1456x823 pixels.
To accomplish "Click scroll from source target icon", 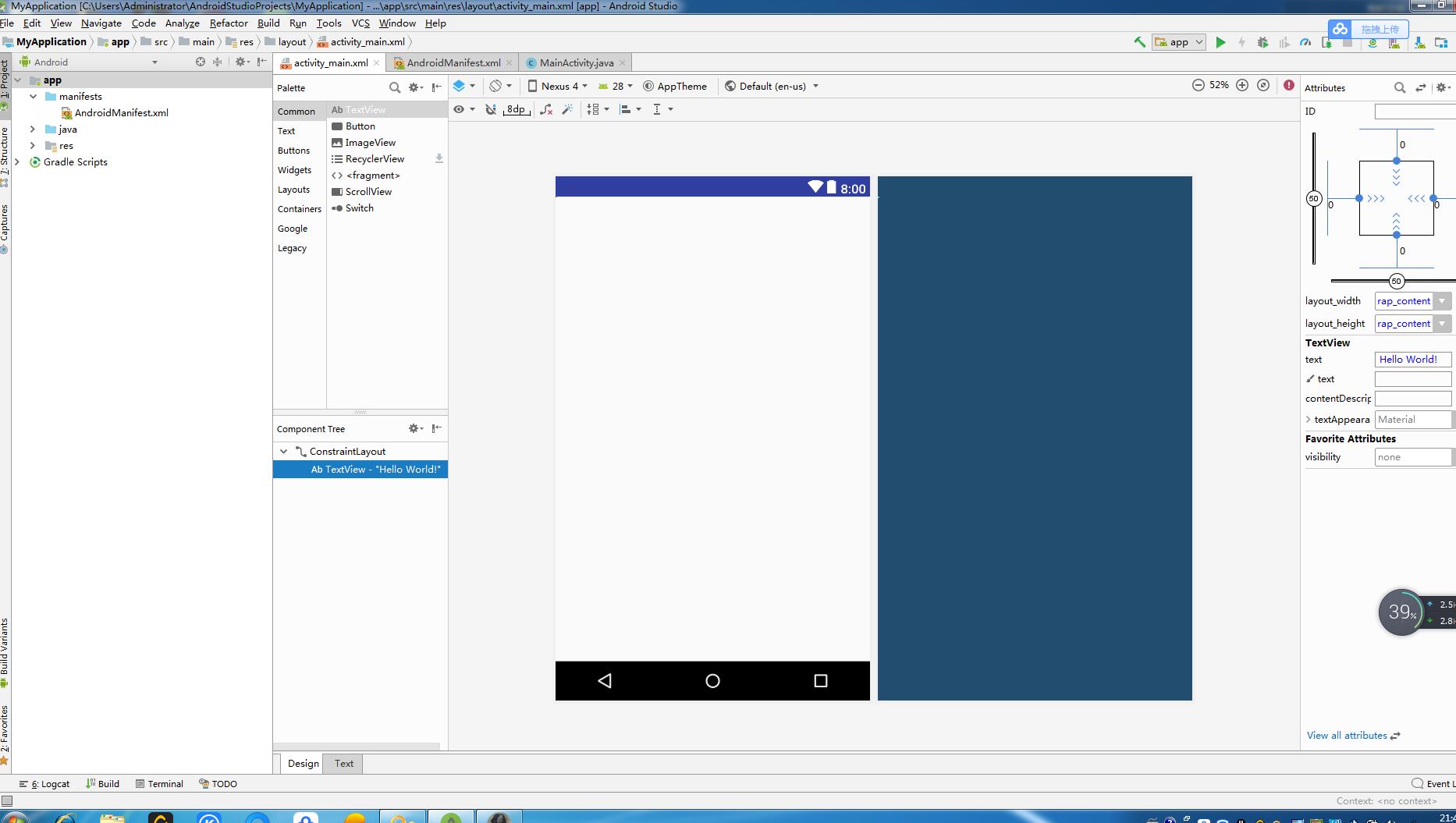I will coord(201,62).
